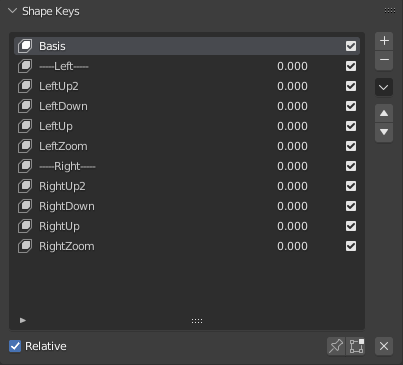Click the panel drag grip at top right
The image size is (403, 365).
390,11
